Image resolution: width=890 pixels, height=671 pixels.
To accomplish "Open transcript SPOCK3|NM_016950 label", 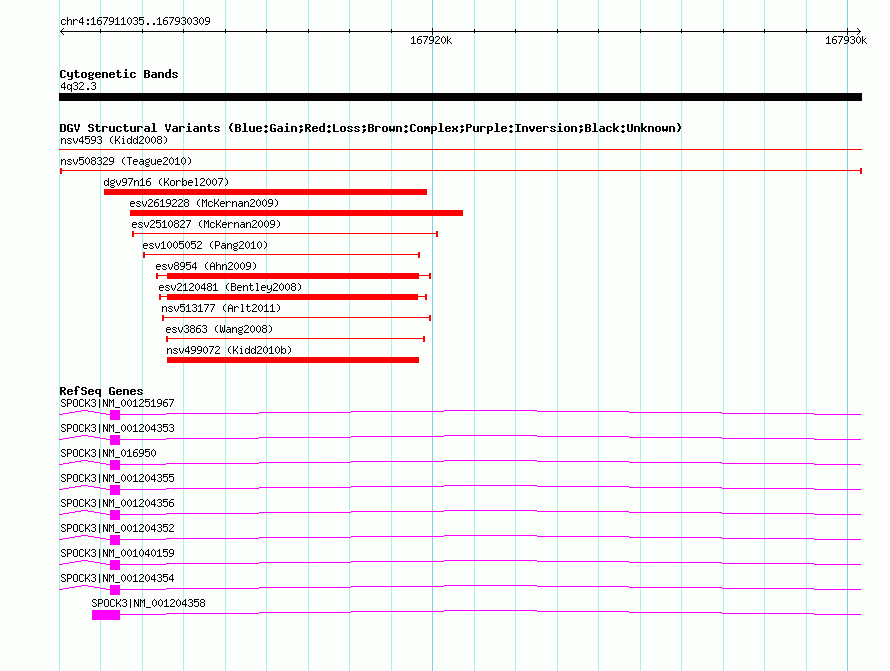I will [108, 453].
